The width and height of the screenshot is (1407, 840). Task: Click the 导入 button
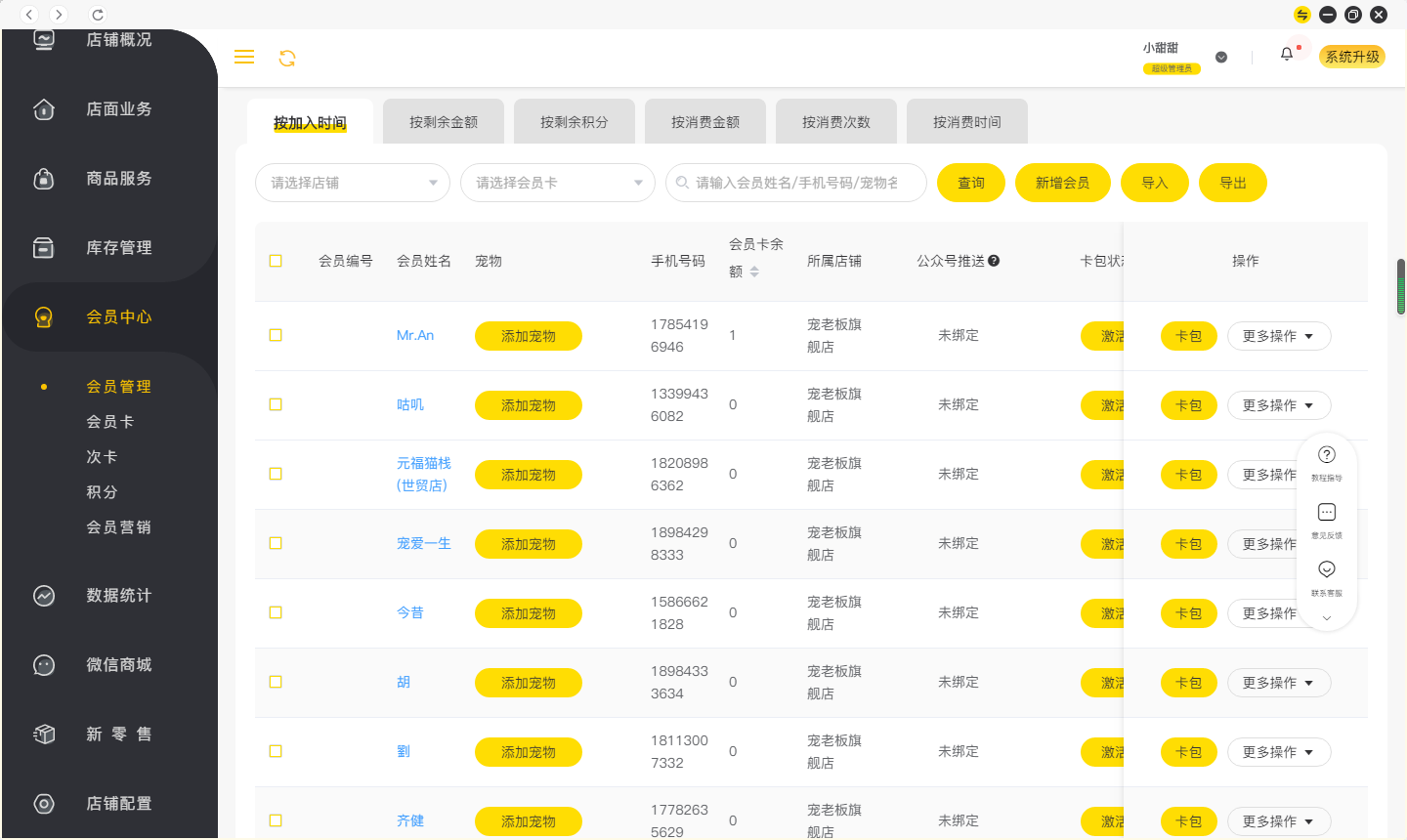(x=1155, y=183)
